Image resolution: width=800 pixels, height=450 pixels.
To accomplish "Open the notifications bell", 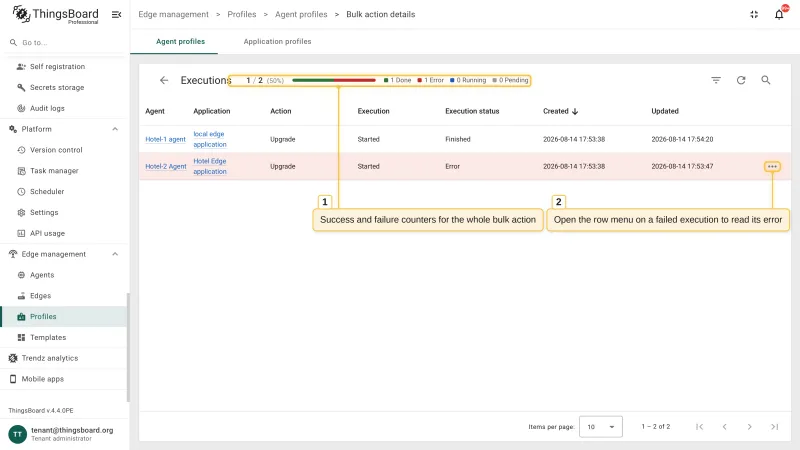I will 779,14.
